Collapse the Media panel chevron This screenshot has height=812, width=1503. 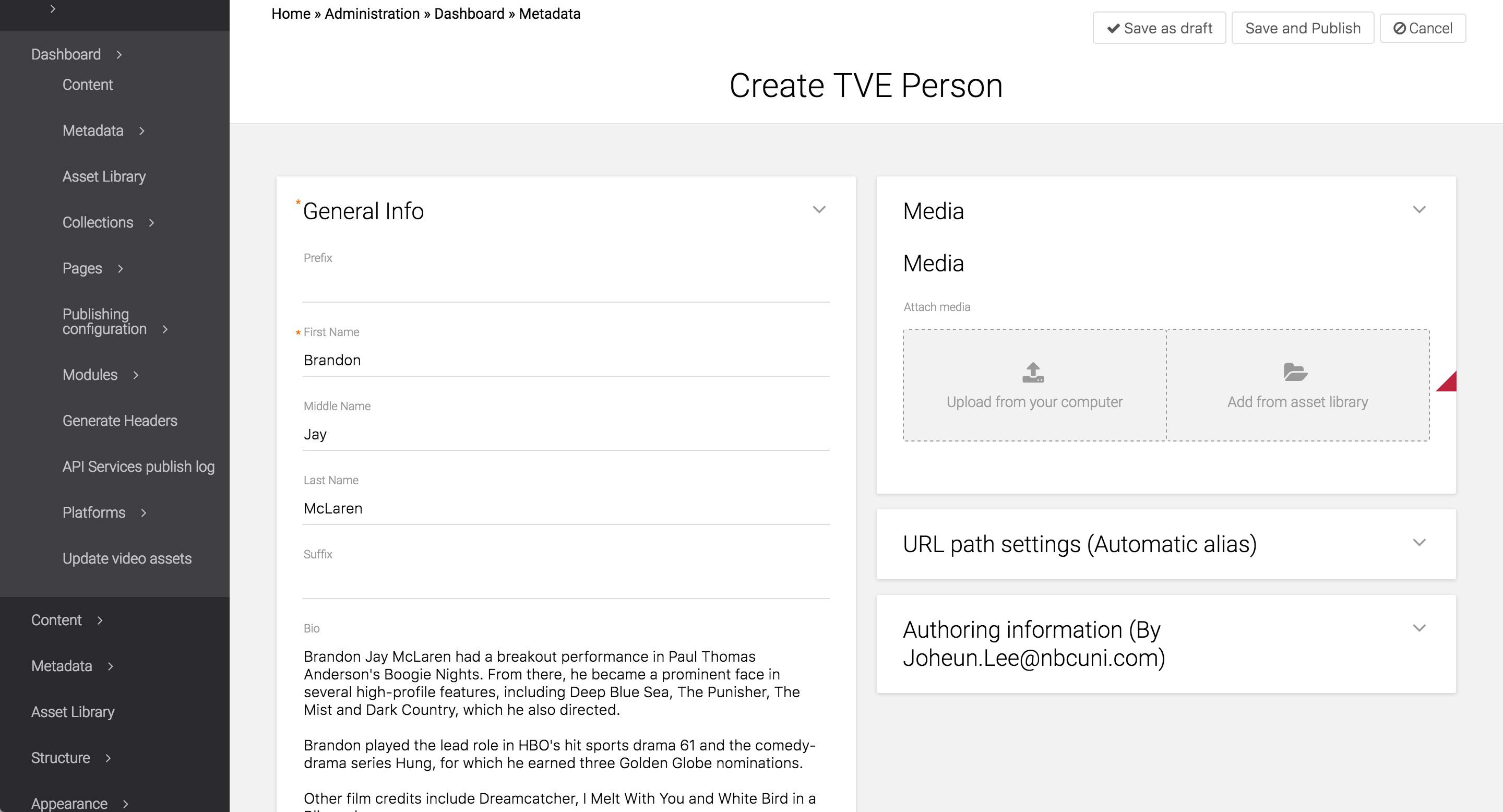point(1419,210)
